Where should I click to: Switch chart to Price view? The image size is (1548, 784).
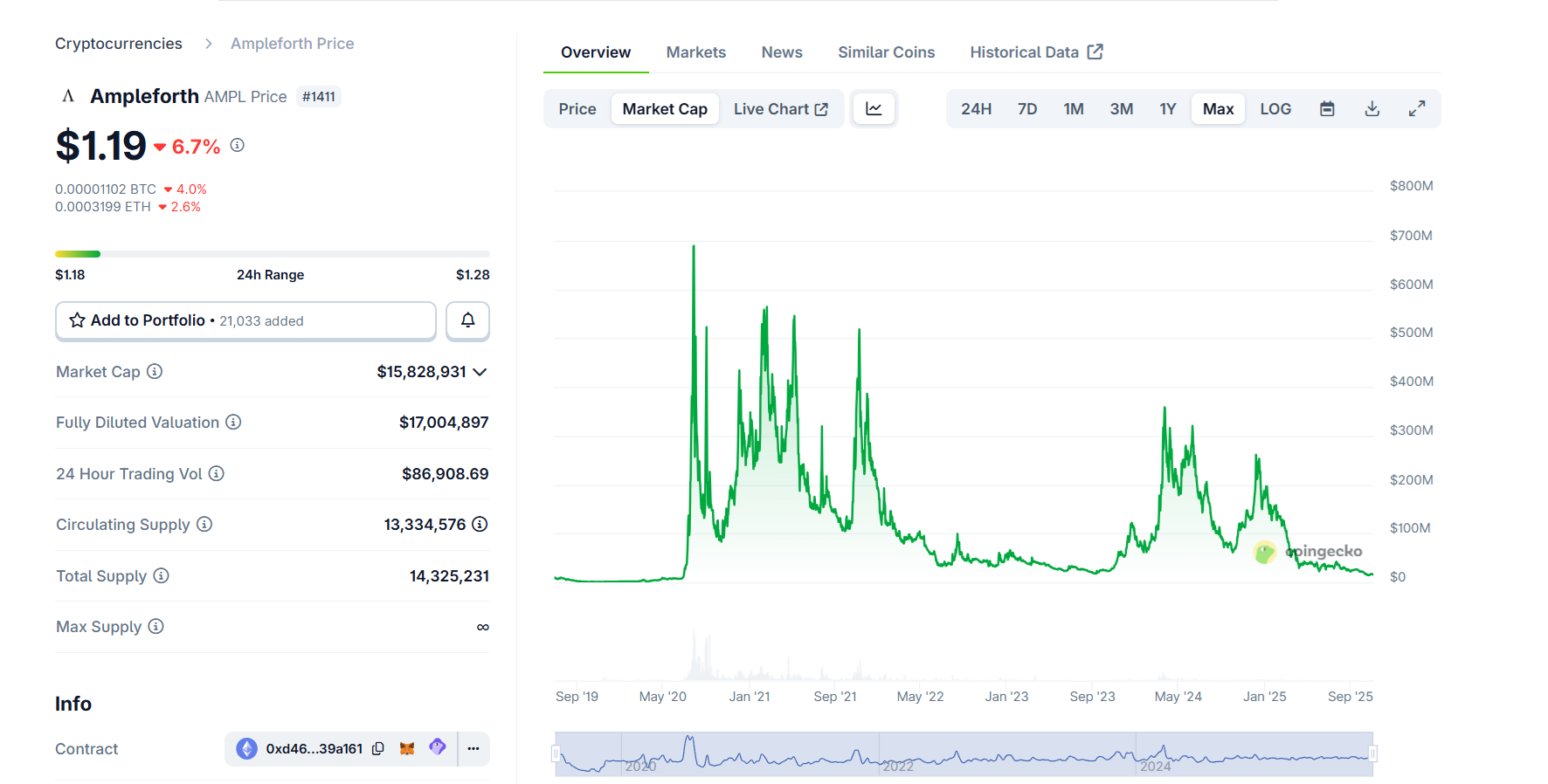(577, 109)
